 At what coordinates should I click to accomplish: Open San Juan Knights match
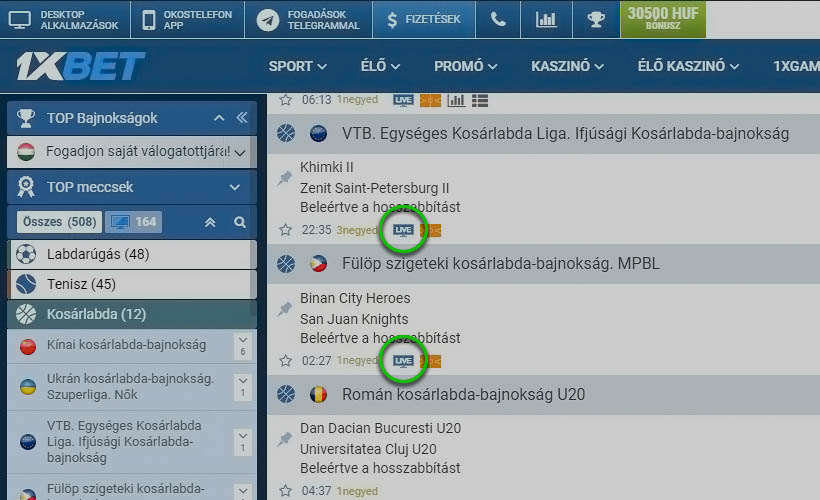[354, 319]
